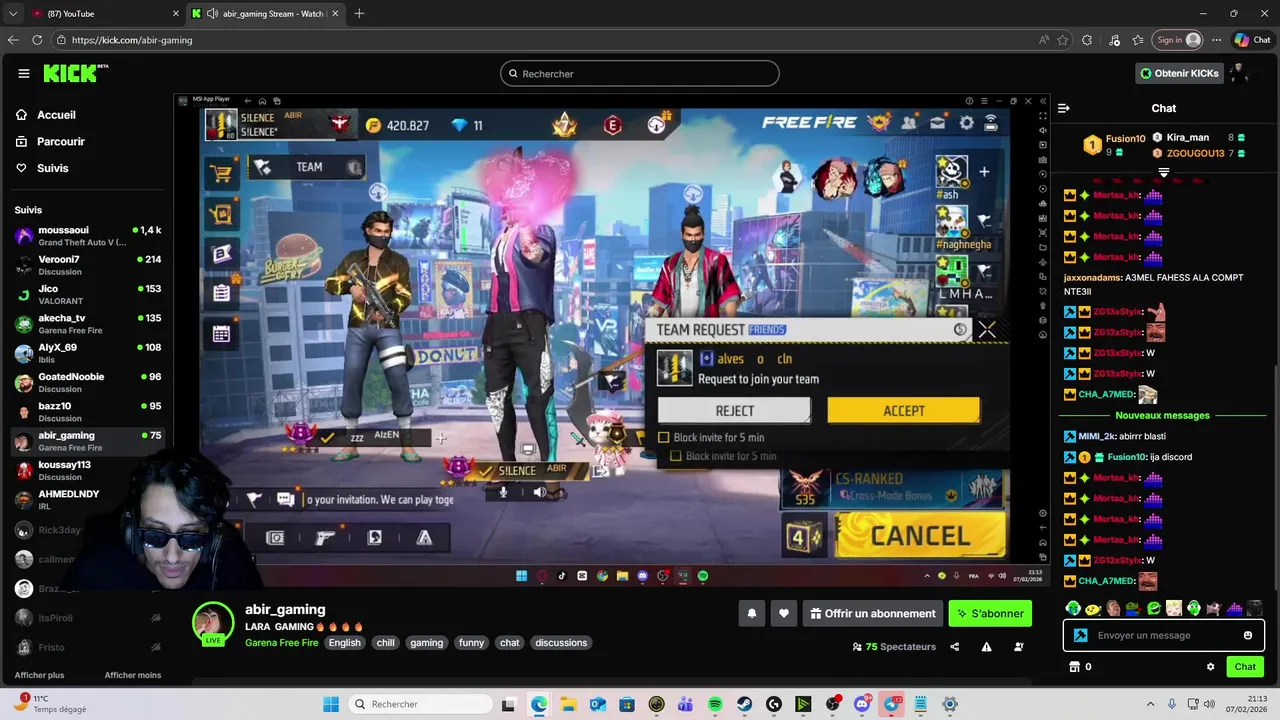Screen dimensions: 1280x720
Task: Open the Kick hamburger sidebar menu
Action: coord(24,73)
